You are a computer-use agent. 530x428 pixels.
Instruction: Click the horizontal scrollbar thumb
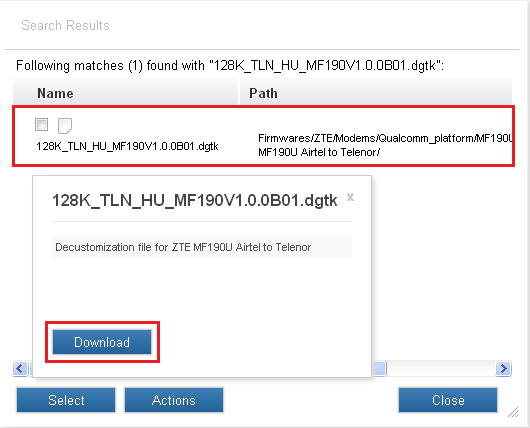pos(379,368)
